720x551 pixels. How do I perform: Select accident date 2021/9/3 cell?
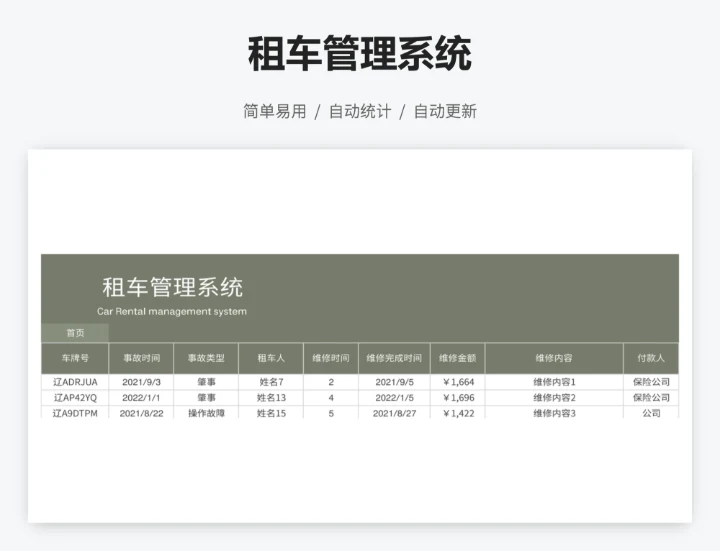click(141, 382)
